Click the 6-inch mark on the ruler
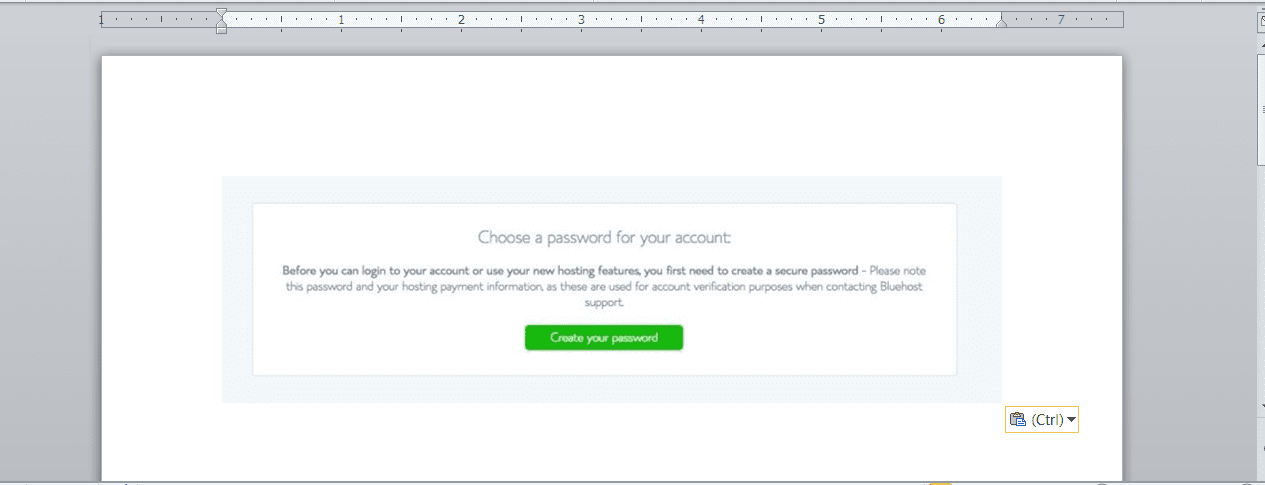 [x=941, y=19]
